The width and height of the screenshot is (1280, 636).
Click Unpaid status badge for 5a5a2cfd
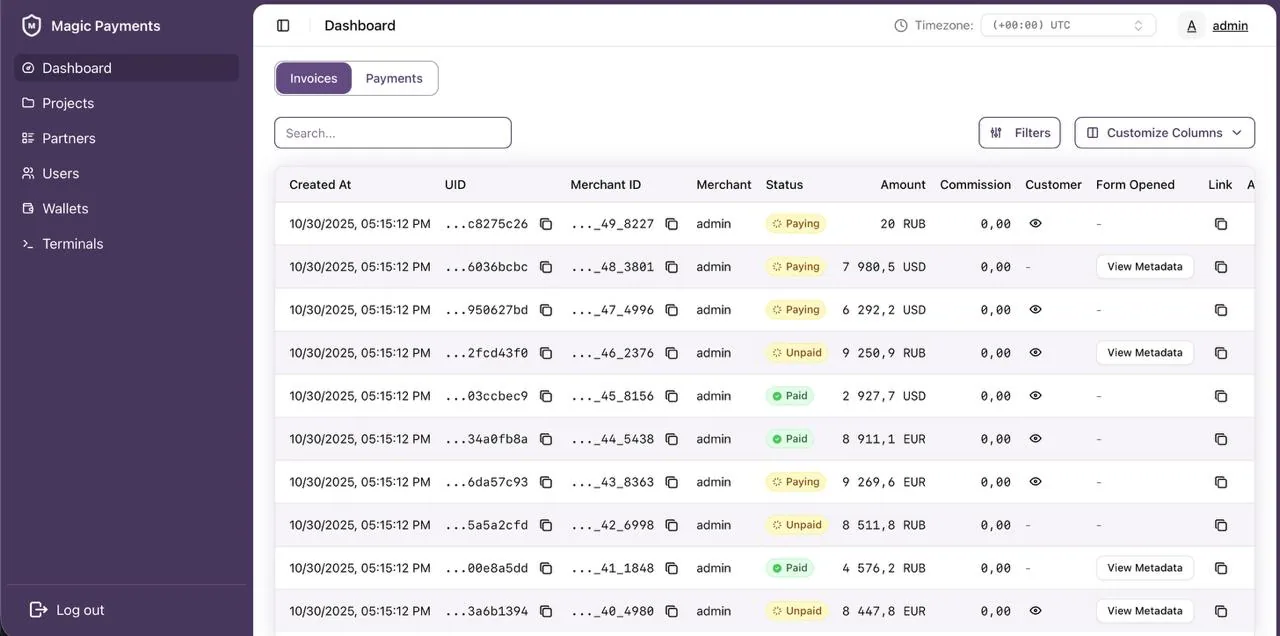pyautogui.click(x=796, y=525)
